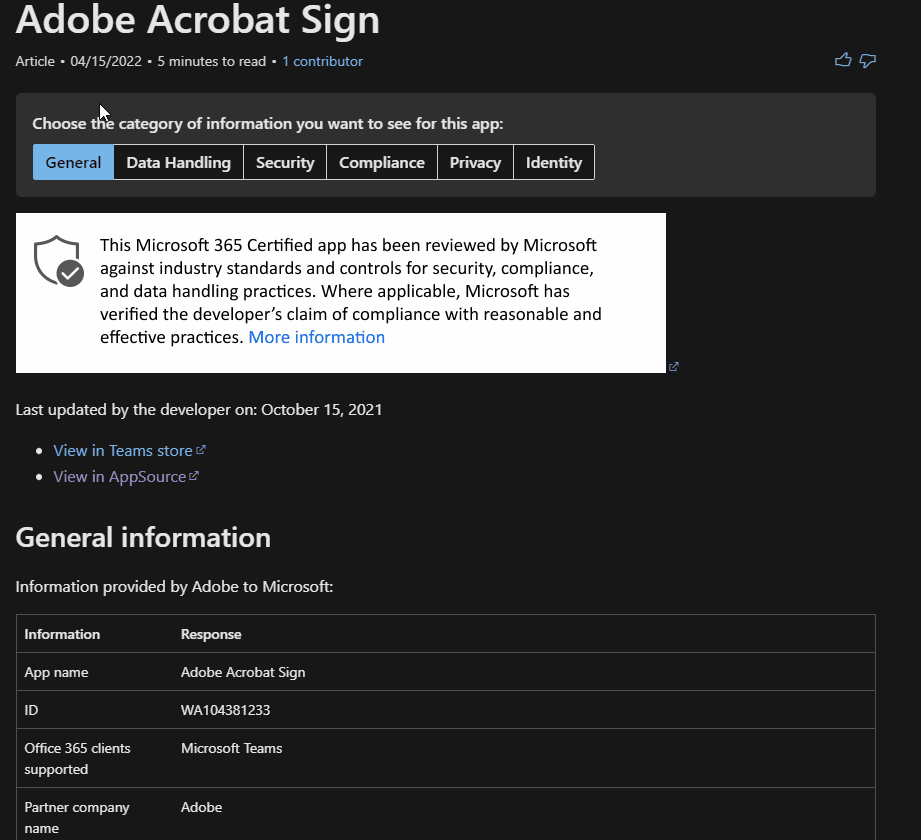Click the '5 minutes to read' text
The image size is (921, 840).
coord(211,61)
